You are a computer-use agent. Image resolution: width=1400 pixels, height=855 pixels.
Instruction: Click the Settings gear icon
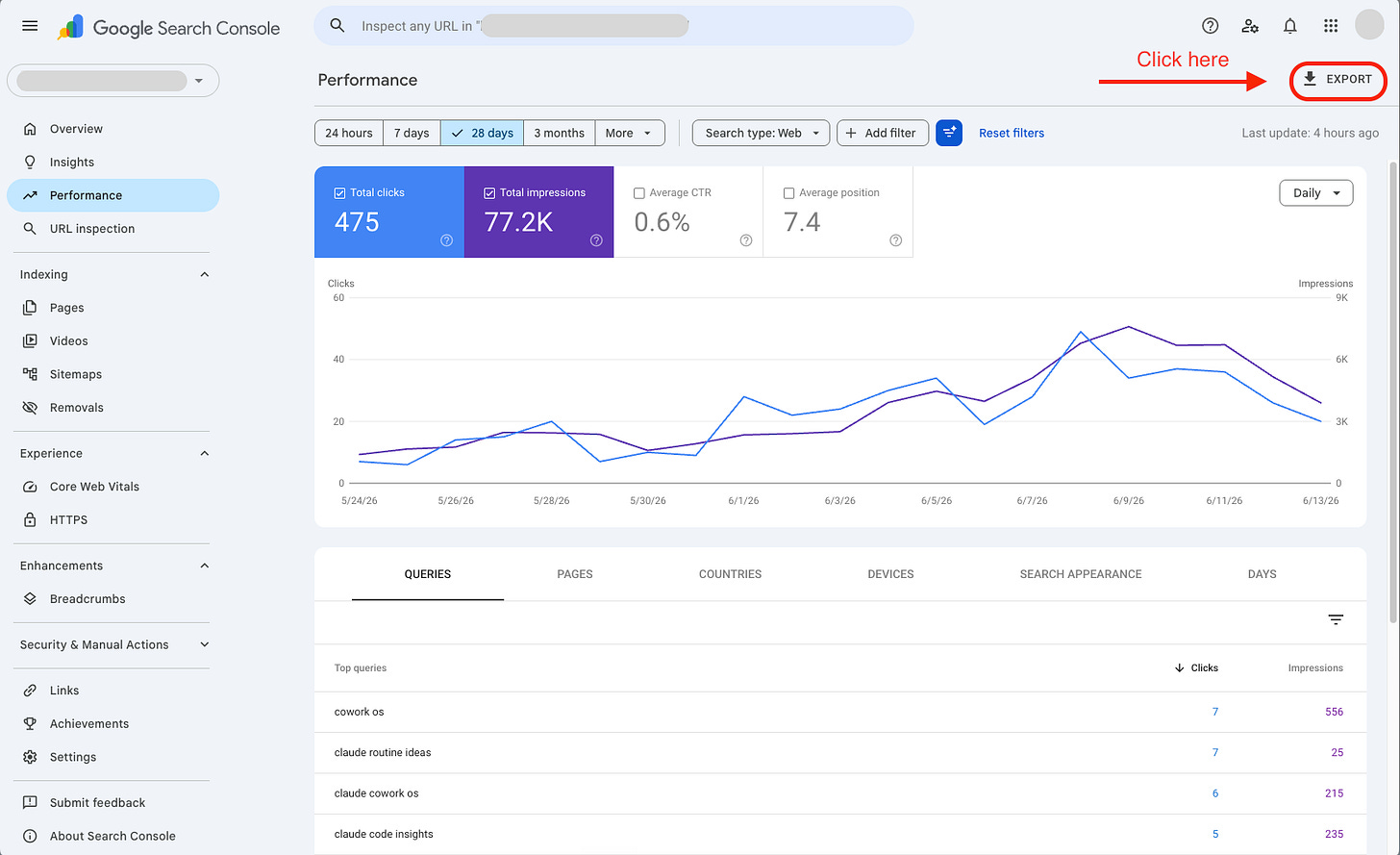tap(30, 757)
